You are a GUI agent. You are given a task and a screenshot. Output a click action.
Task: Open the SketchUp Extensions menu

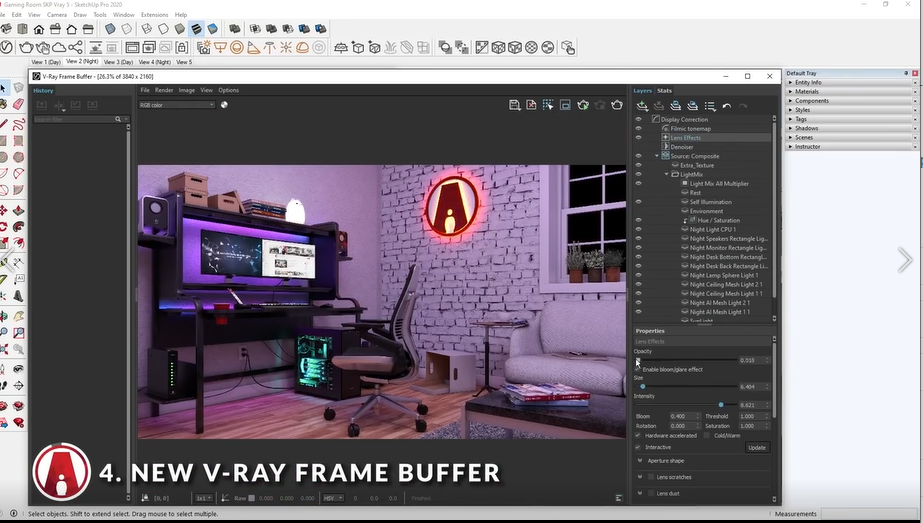(x=154, y=15)
